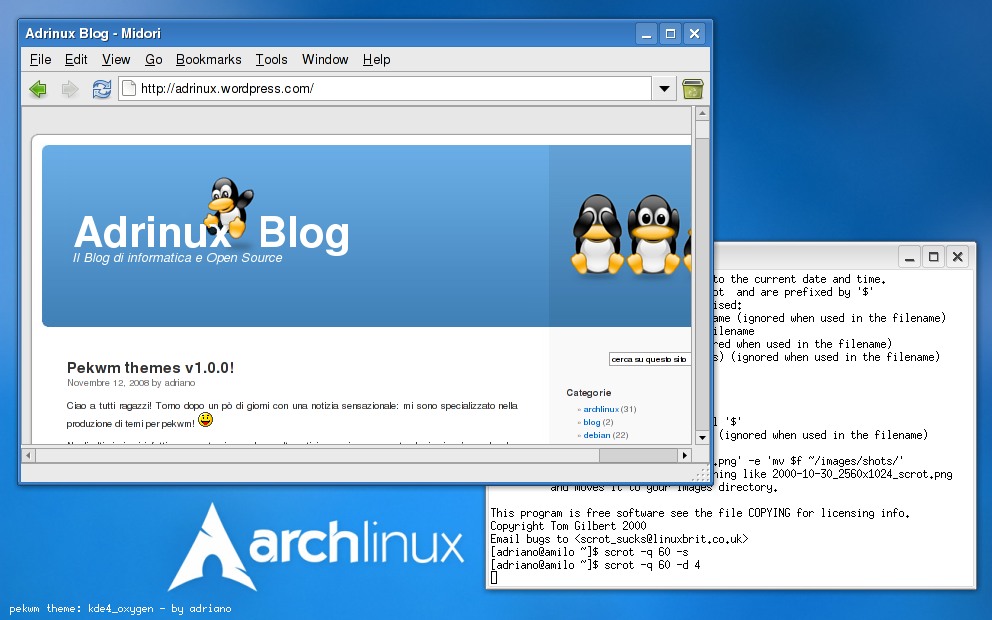992x620 pixels.
Task: Expand the address bar history dropdown arrow
Action: [x=664, y=89]
